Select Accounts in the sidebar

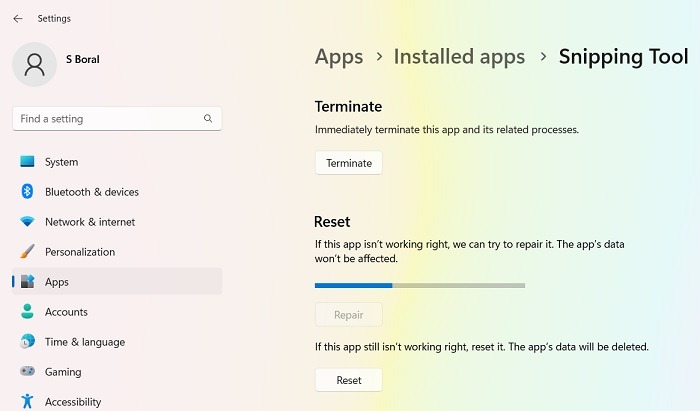[117, 311]
